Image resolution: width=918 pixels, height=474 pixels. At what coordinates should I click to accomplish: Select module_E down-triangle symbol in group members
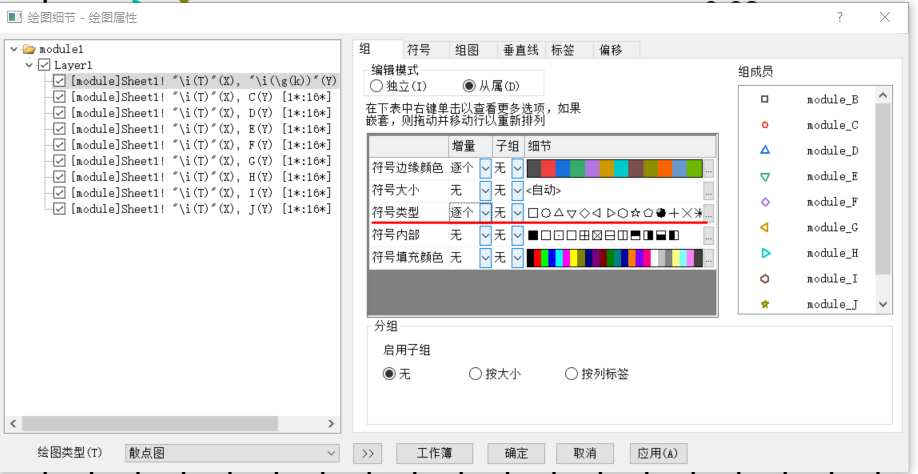(x=765, y=177)
